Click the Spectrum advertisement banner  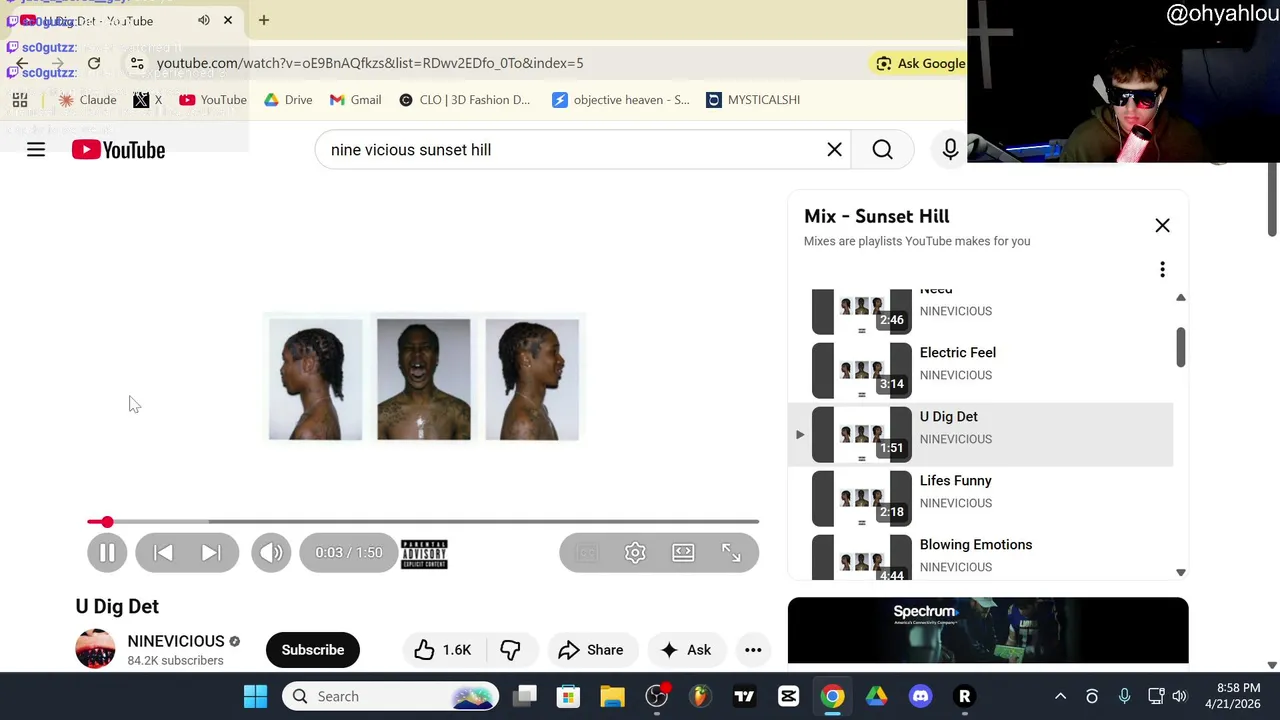(x=988, y=630)
